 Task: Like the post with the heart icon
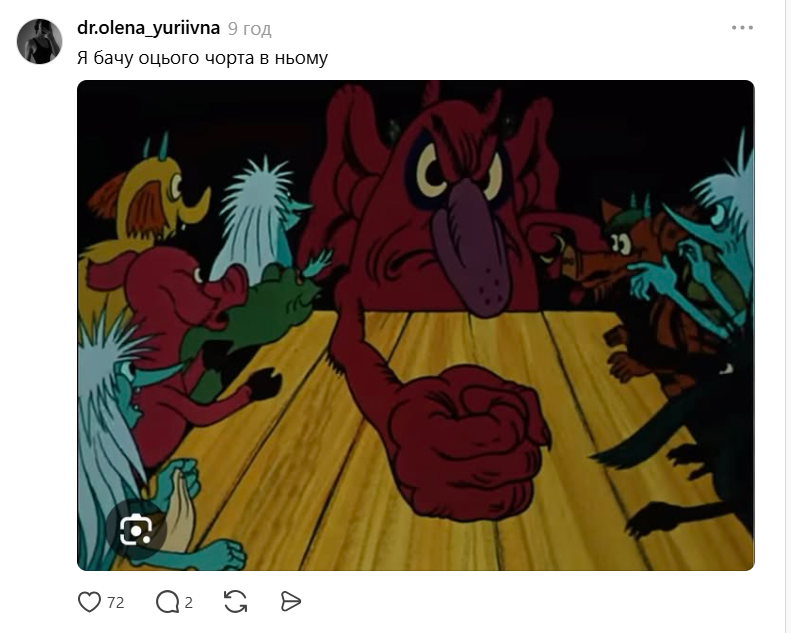click(89, 602)
